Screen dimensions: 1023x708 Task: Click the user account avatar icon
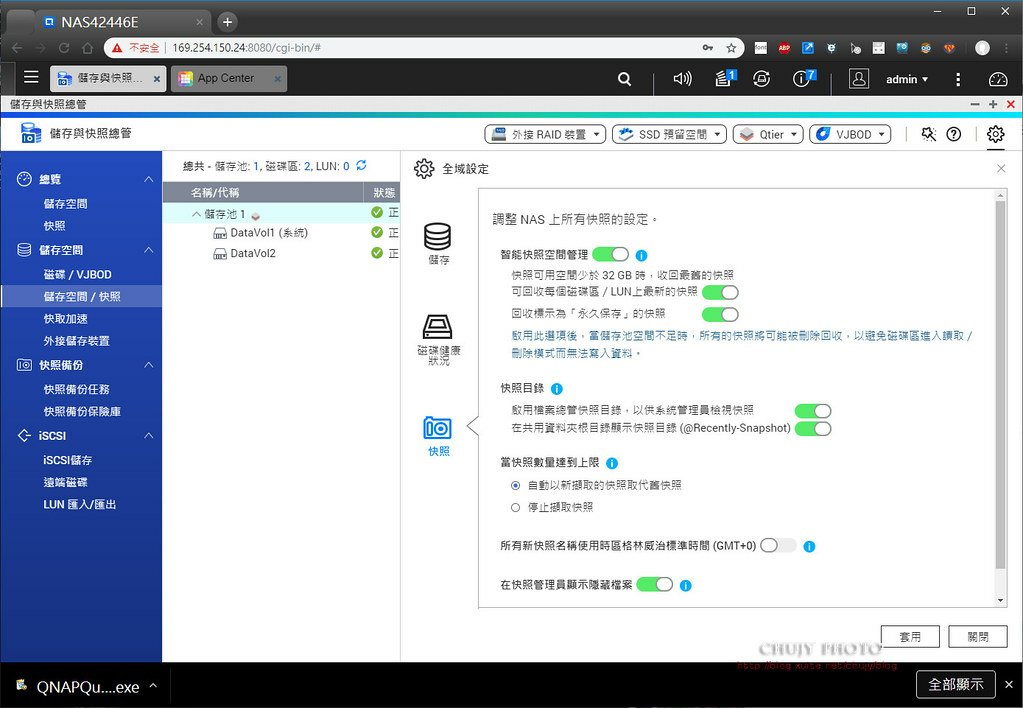pos(859,78)
